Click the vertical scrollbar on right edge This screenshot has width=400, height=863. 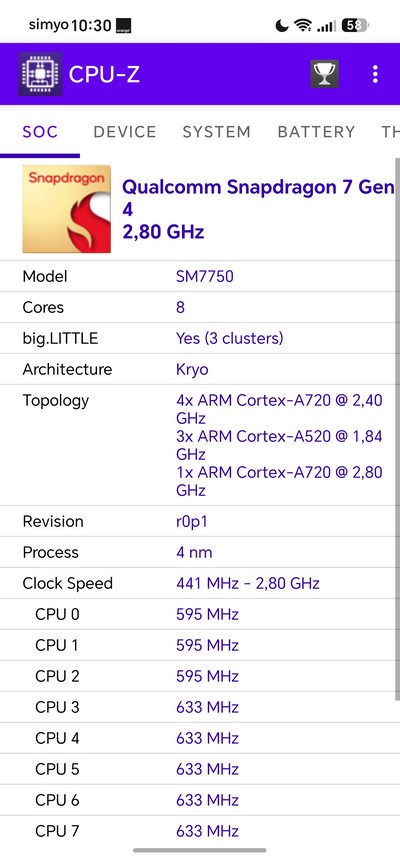click(x=398, y=429)
